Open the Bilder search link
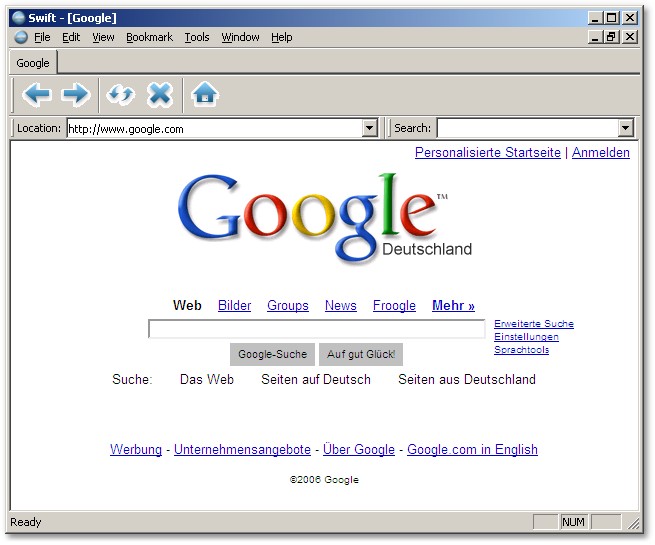This screenshot has width=655, height=545. pos(234,306)
